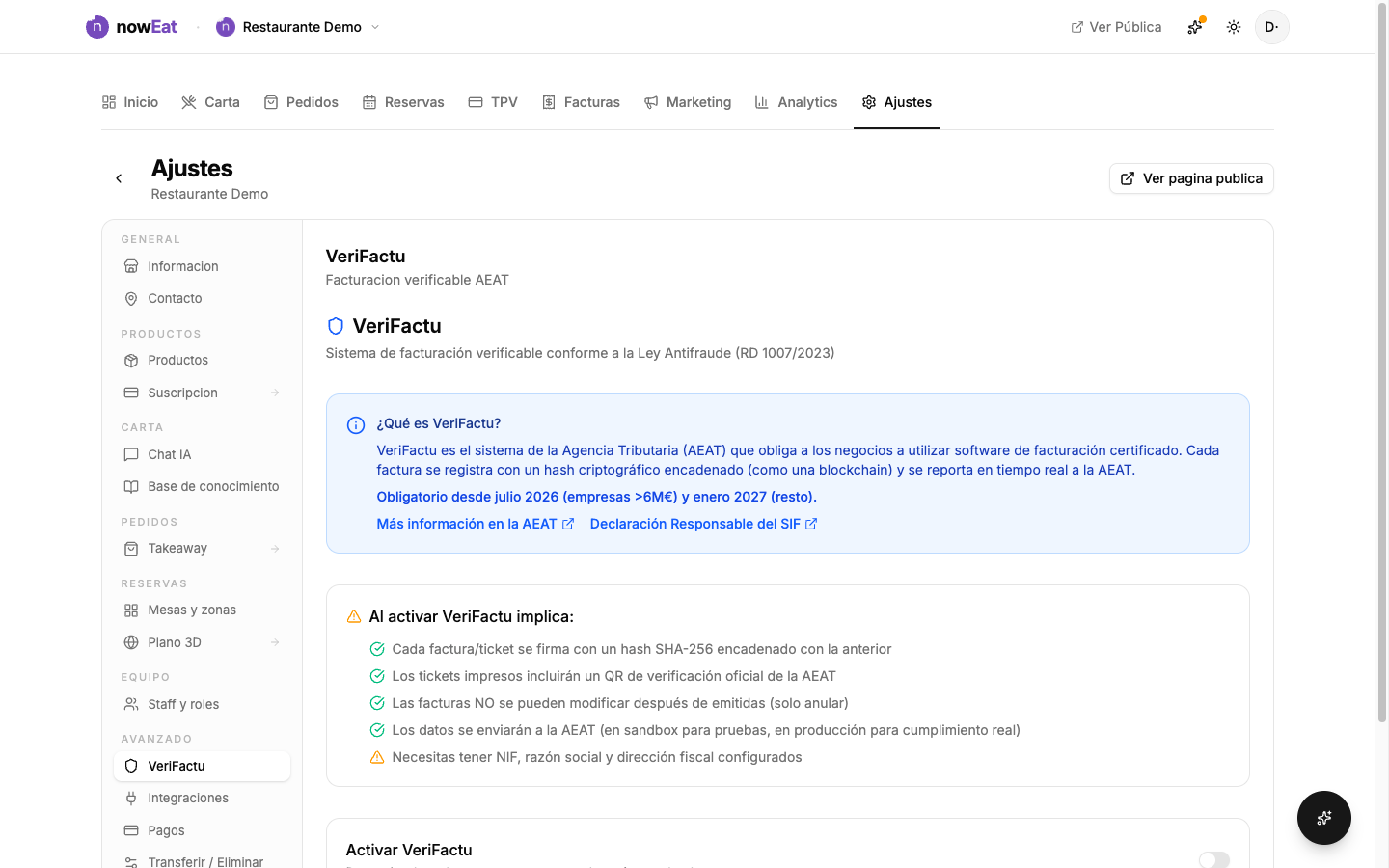Click the Productos box icon

131,361
